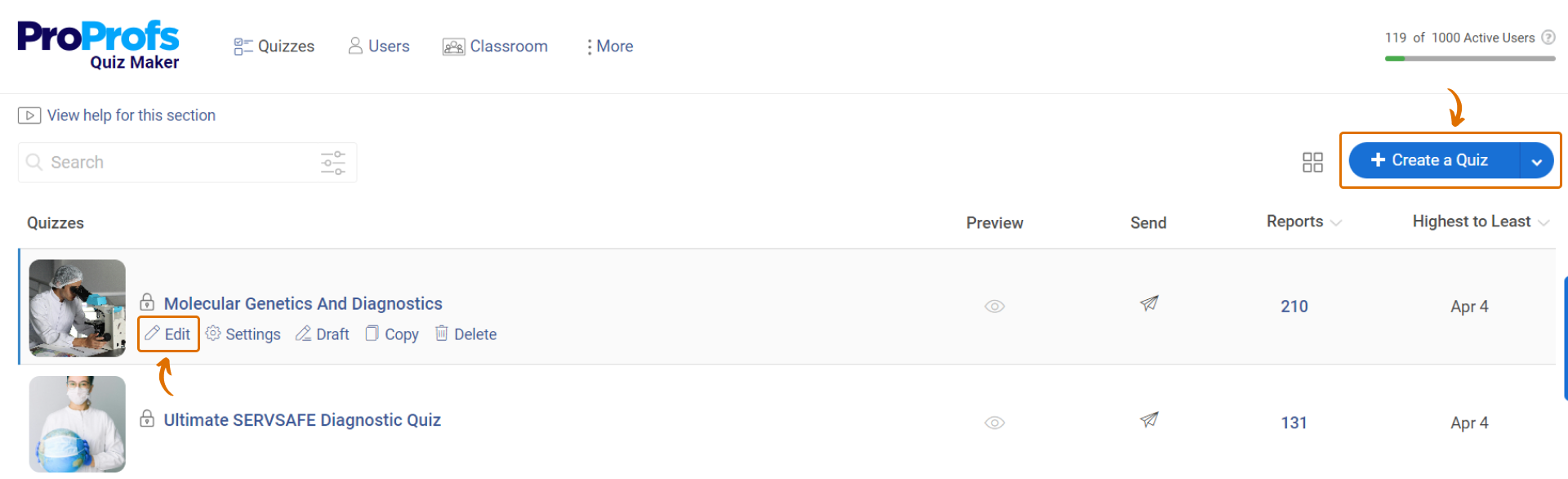Click the search filter sliders icon
This screenshot has height=479, width=1568.
pos(333,163)
